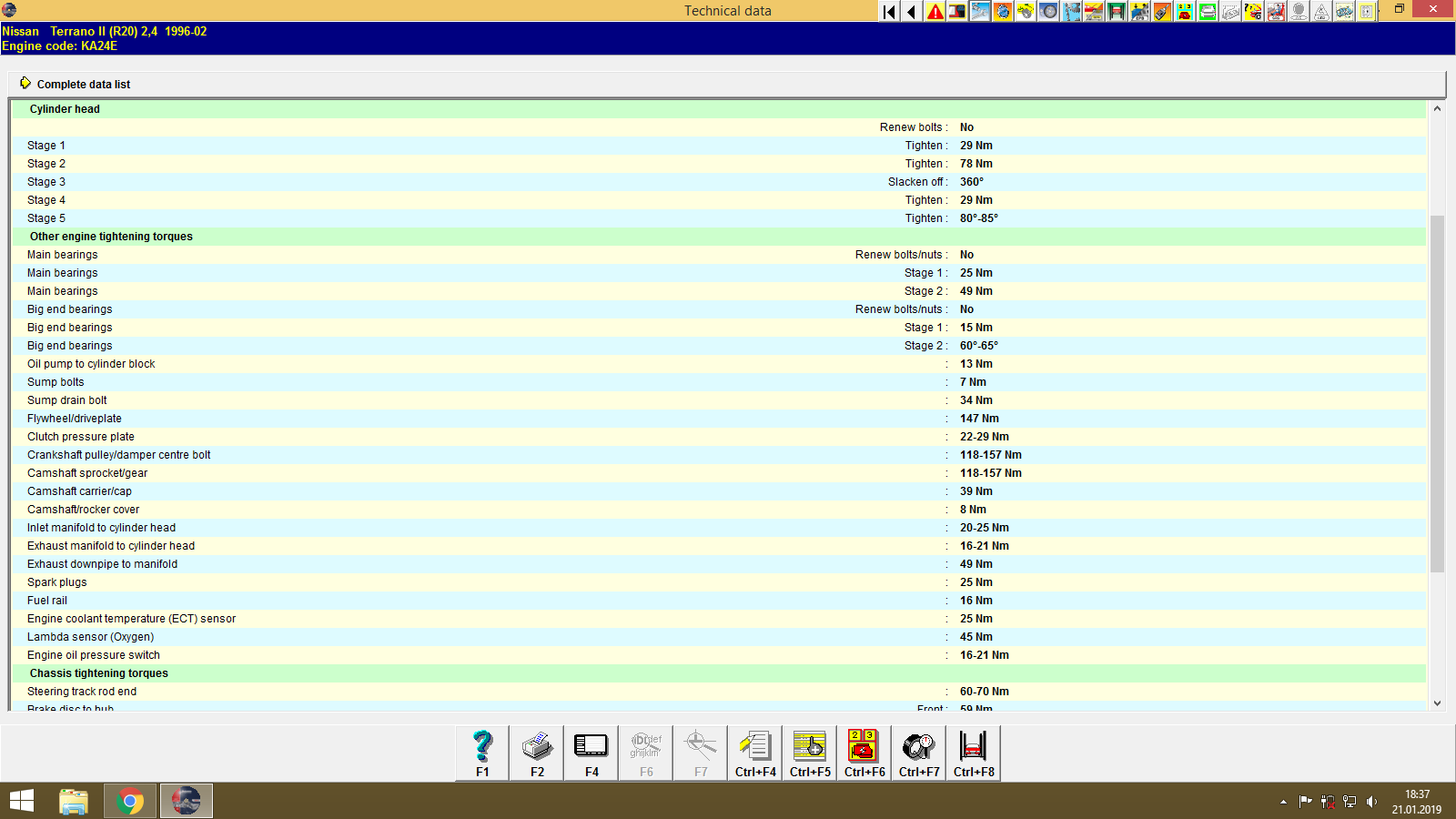Select the Crankshaft pulley/damper centre bolt row
This screenshot has width=1456, height=819.
[119, 455]
